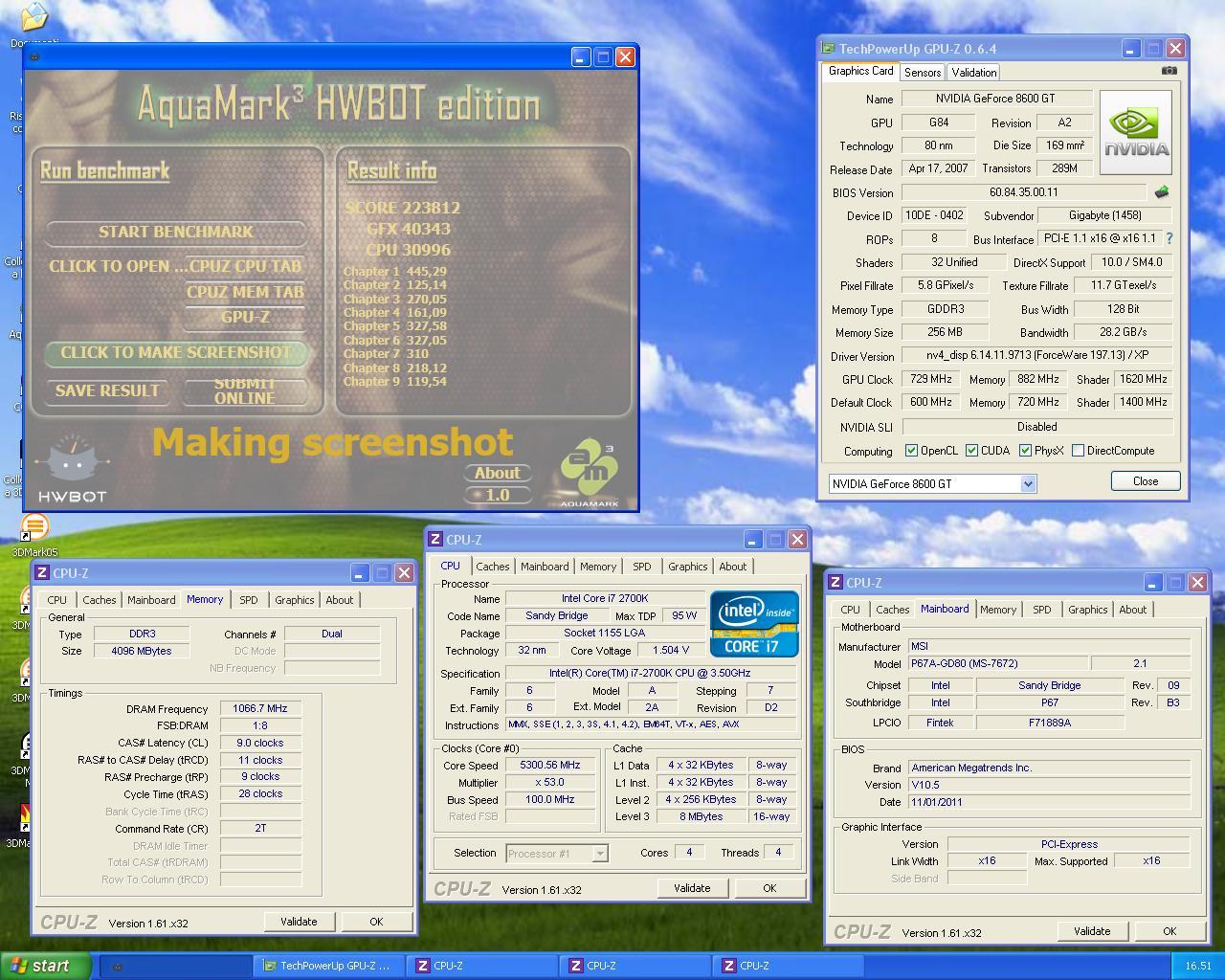
Task: Toggle the CUDA checkbox
Action: point(972,451)
